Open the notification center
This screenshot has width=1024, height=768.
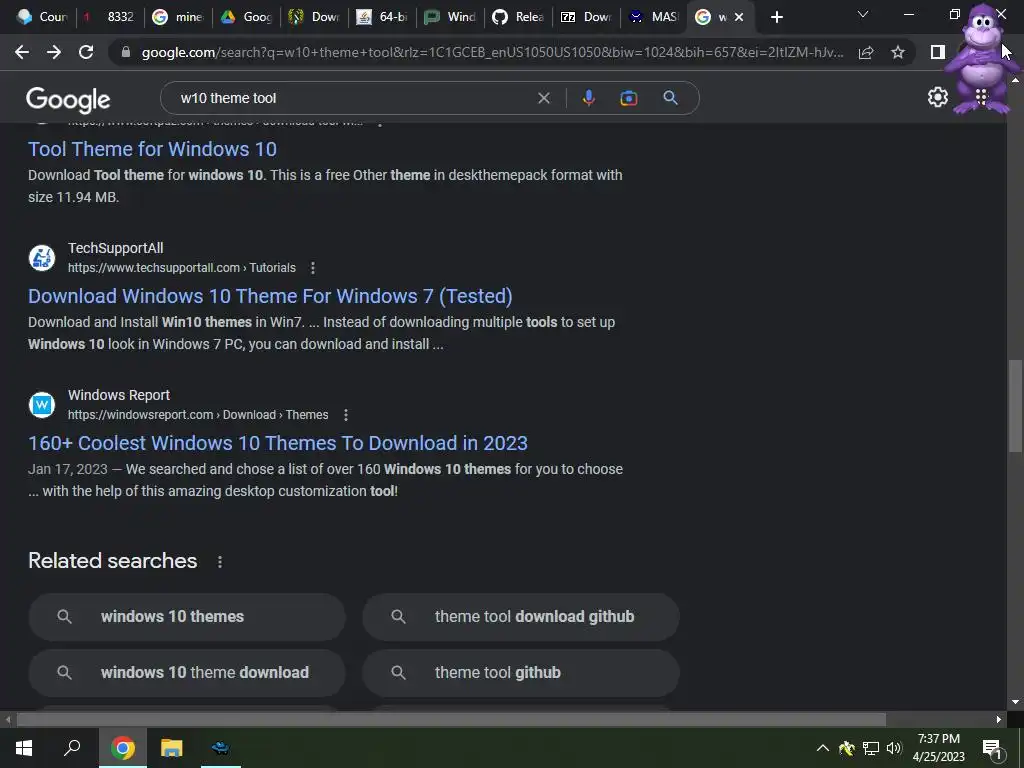[x=992, y=748]
